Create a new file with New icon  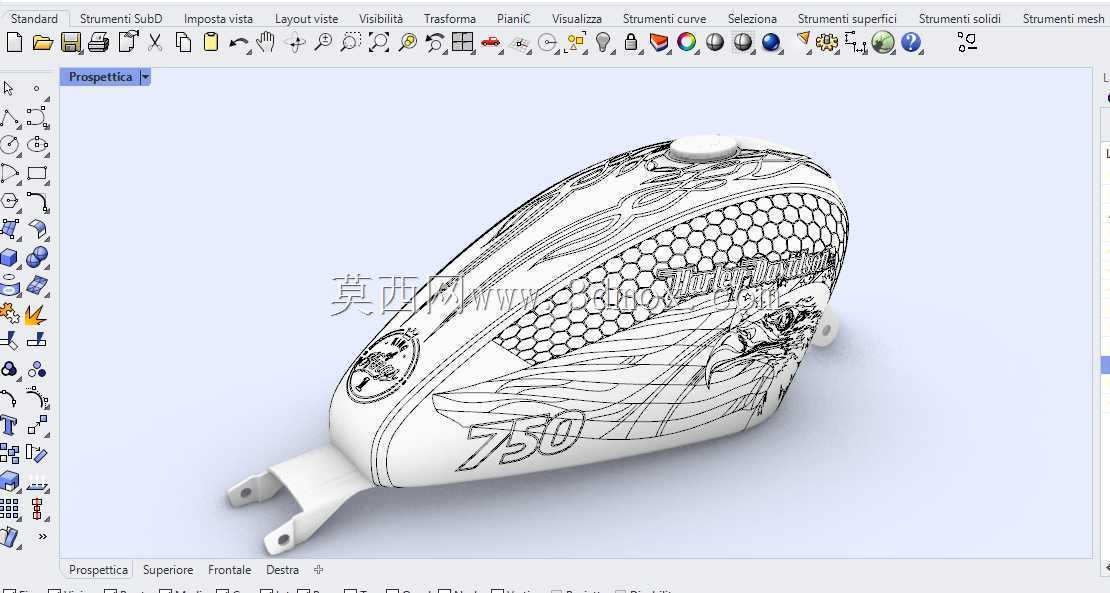click(x=14, y=43)
